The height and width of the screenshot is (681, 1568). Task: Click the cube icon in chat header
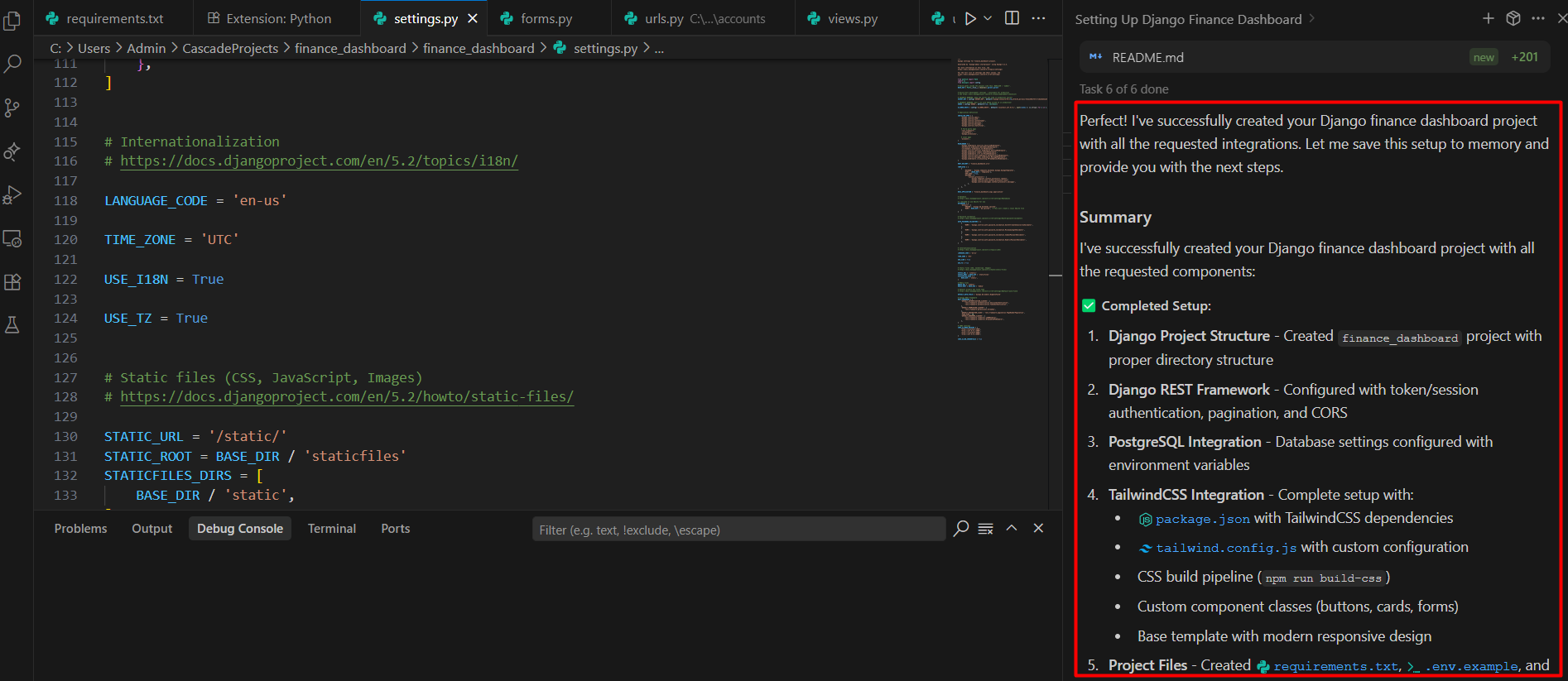pos(1513,18)
